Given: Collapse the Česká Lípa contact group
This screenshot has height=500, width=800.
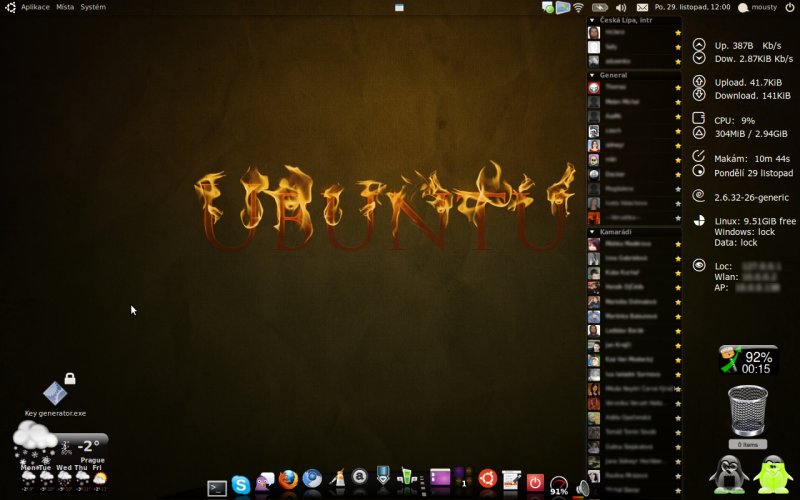Looking at the screenshot, I should (593, 20).
